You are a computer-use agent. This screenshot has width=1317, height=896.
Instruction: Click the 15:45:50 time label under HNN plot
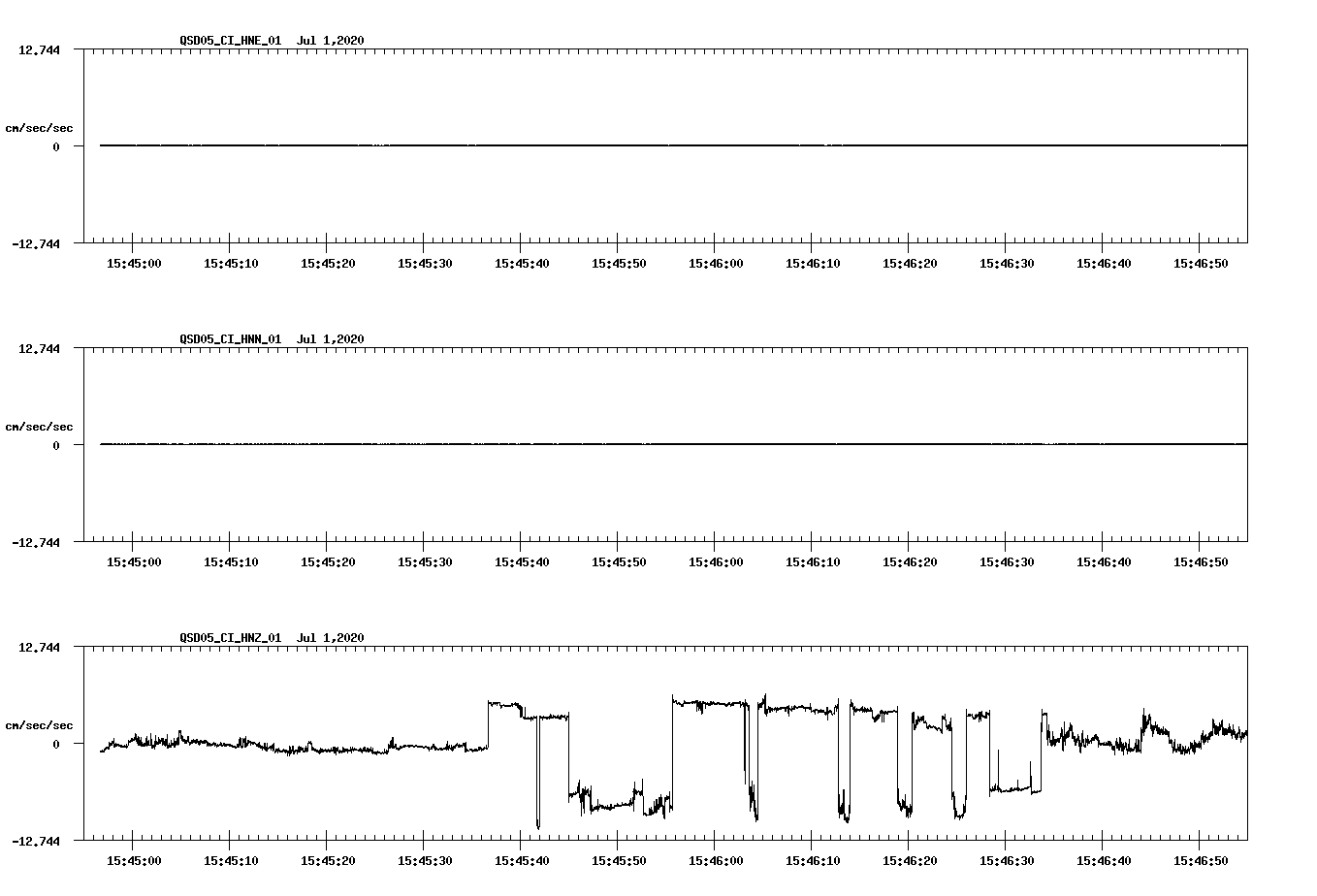click(x=619, y=562)
